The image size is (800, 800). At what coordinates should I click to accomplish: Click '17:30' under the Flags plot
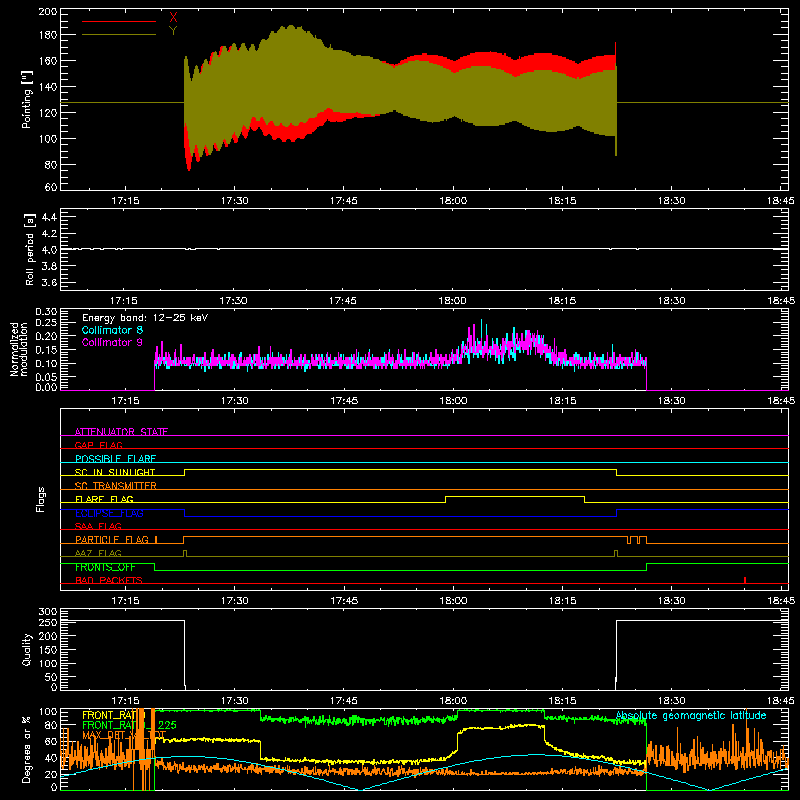click(x=234, y=601)
